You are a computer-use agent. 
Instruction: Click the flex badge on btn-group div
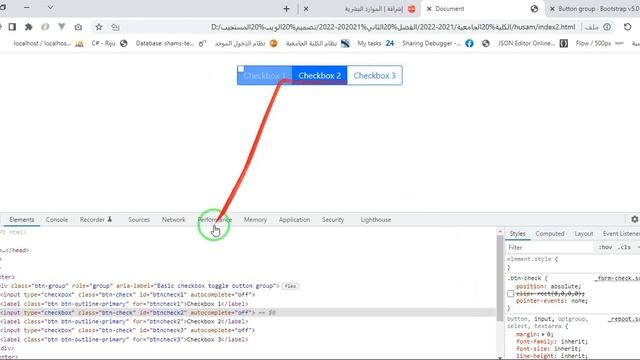pyautogui.click(x=290, y=286)
